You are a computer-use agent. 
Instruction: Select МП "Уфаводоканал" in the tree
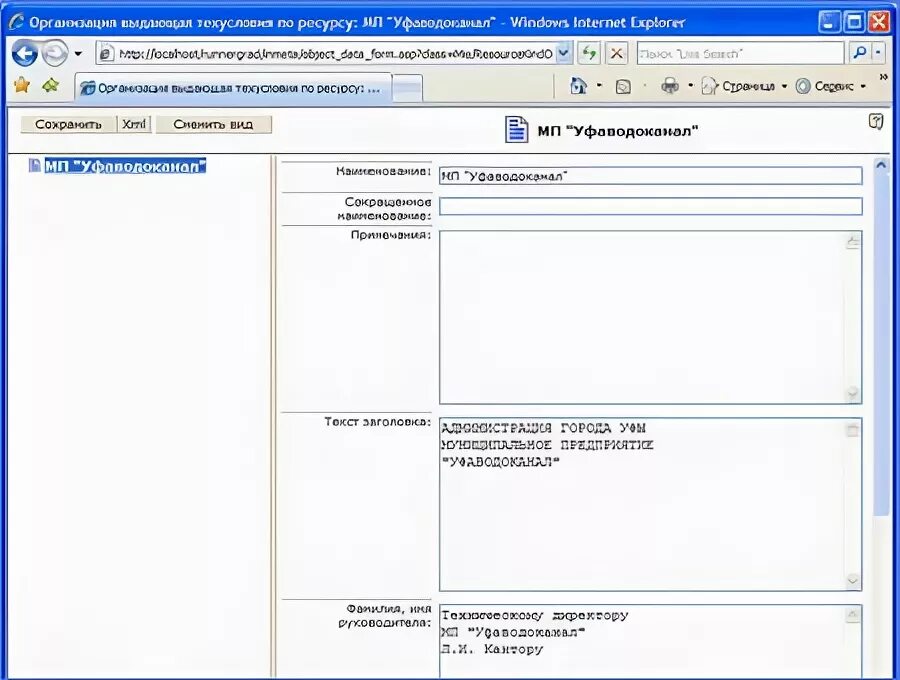point(125,166)
